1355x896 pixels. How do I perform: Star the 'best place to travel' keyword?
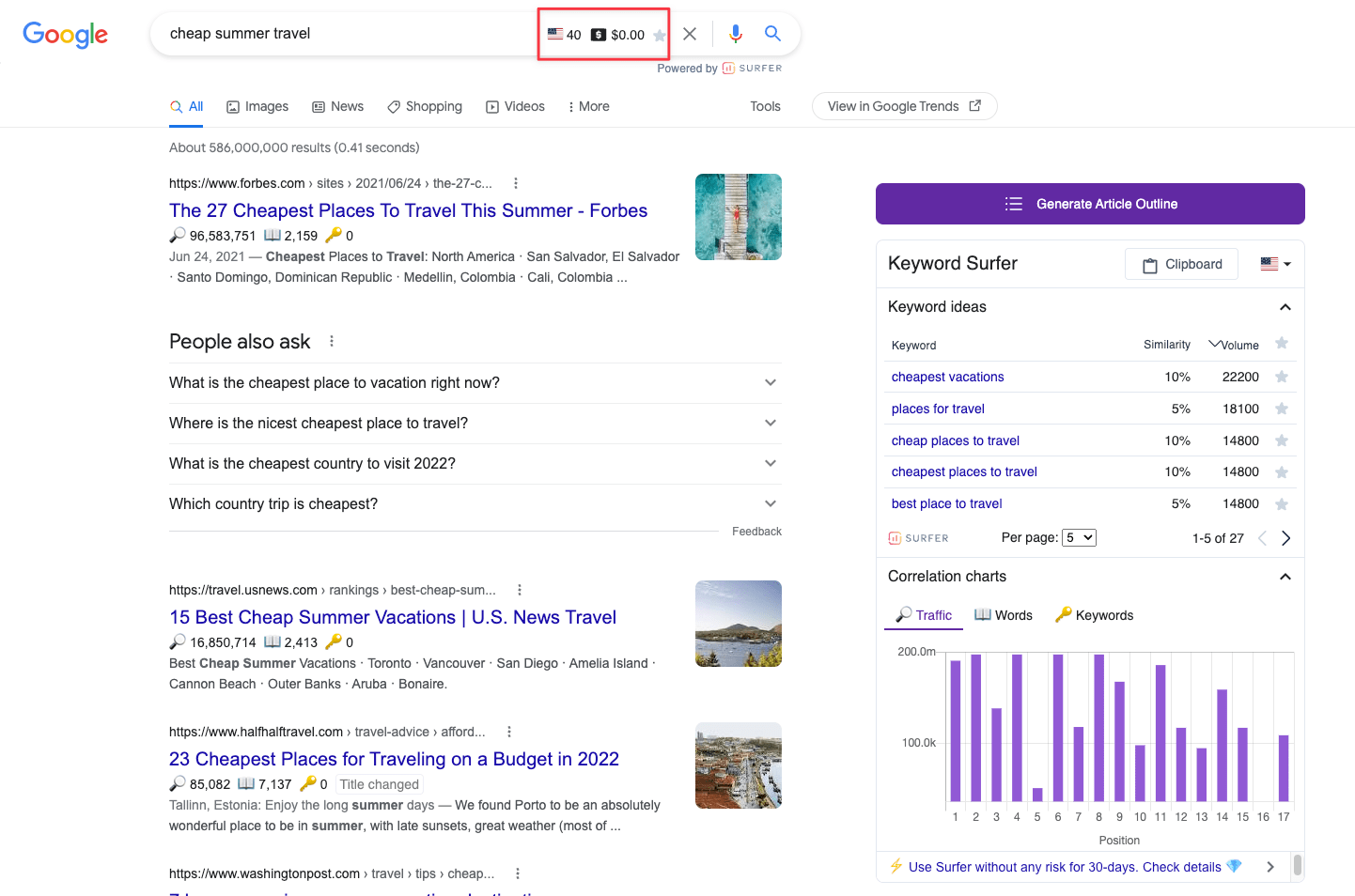1282,504
